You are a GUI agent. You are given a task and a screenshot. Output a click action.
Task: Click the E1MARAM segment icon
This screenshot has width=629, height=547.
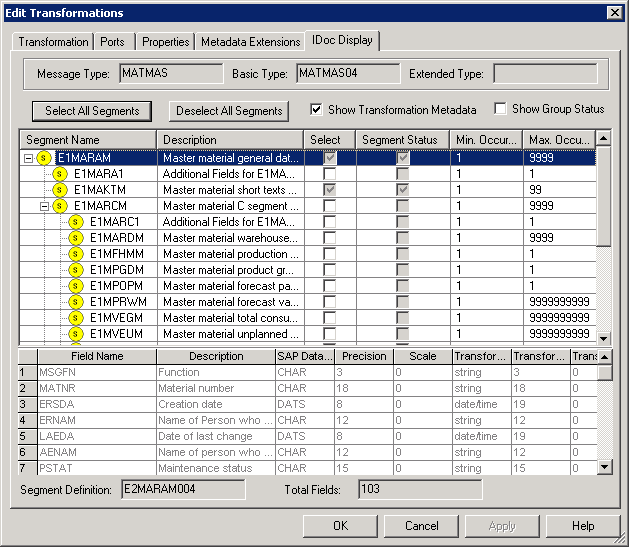click(44, 158)
